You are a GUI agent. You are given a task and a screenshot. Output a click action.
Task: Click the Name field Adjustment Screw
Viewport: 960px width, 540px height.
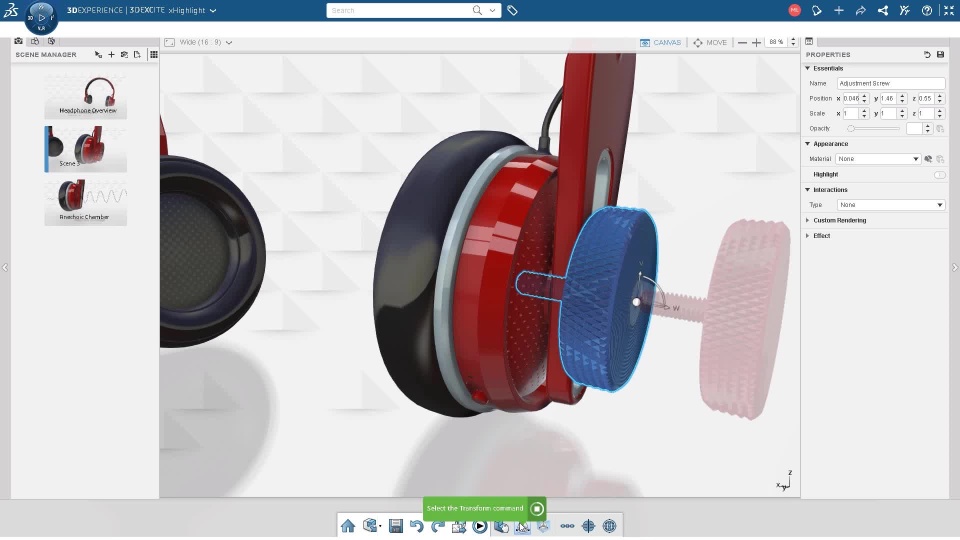click(x=891, y=83)
